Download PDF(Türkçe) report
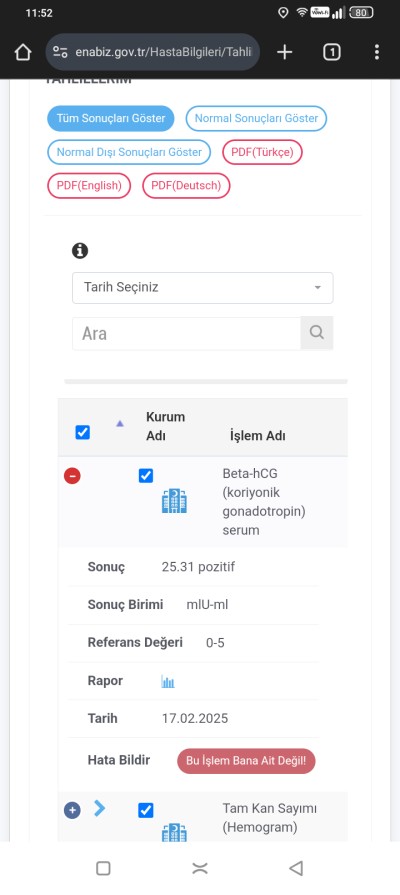 pos(262,152)
